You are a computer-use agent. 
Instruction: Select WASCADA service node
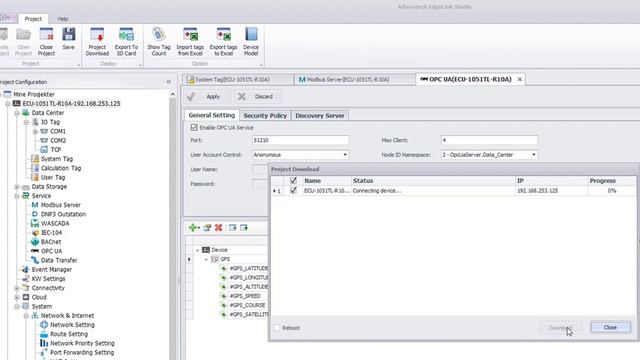(x=55, y=223)
